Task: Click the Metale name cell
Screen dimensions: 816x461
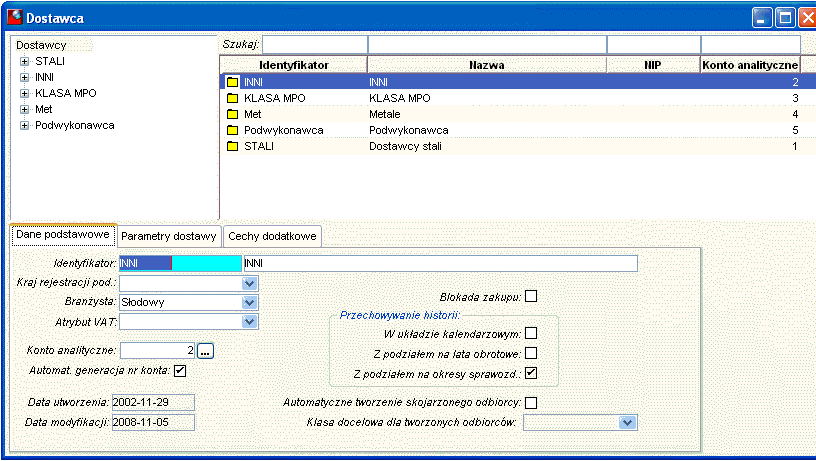Action: coord(385,114)
